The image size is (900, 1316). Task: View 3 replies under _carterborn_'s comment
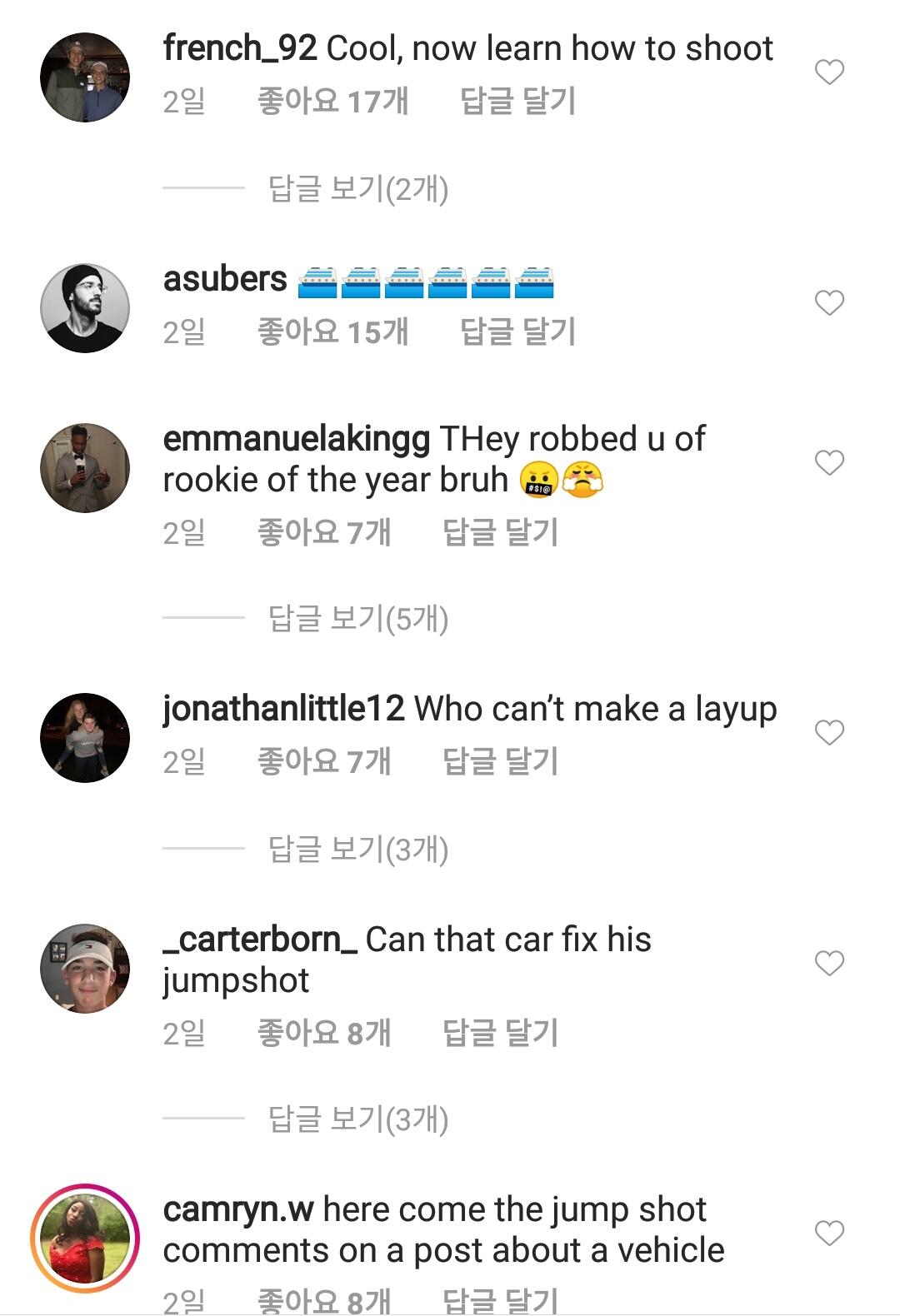point(358,1119)
